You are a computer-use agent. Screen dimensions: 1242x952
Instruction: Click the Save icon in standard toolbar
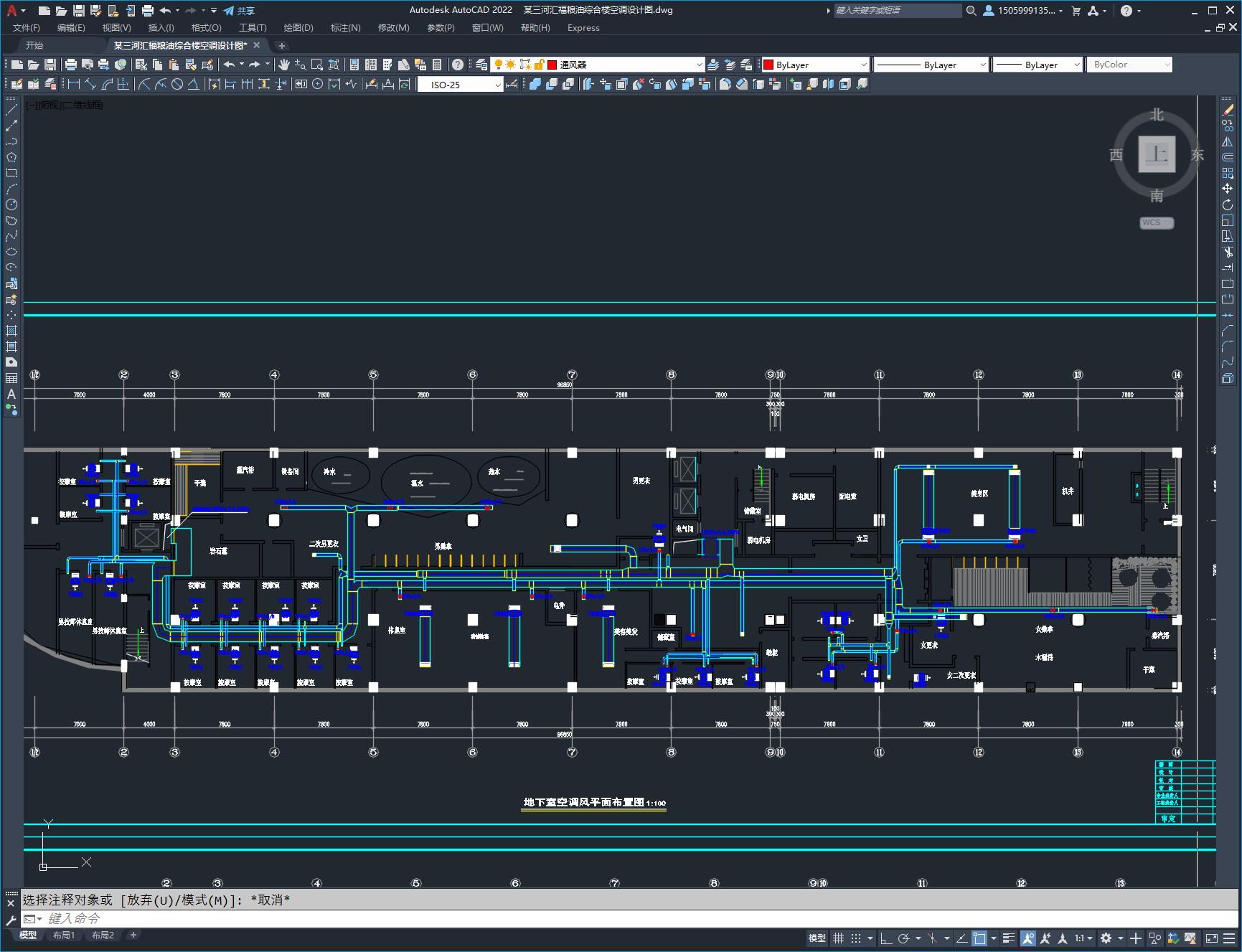point(50,65)
